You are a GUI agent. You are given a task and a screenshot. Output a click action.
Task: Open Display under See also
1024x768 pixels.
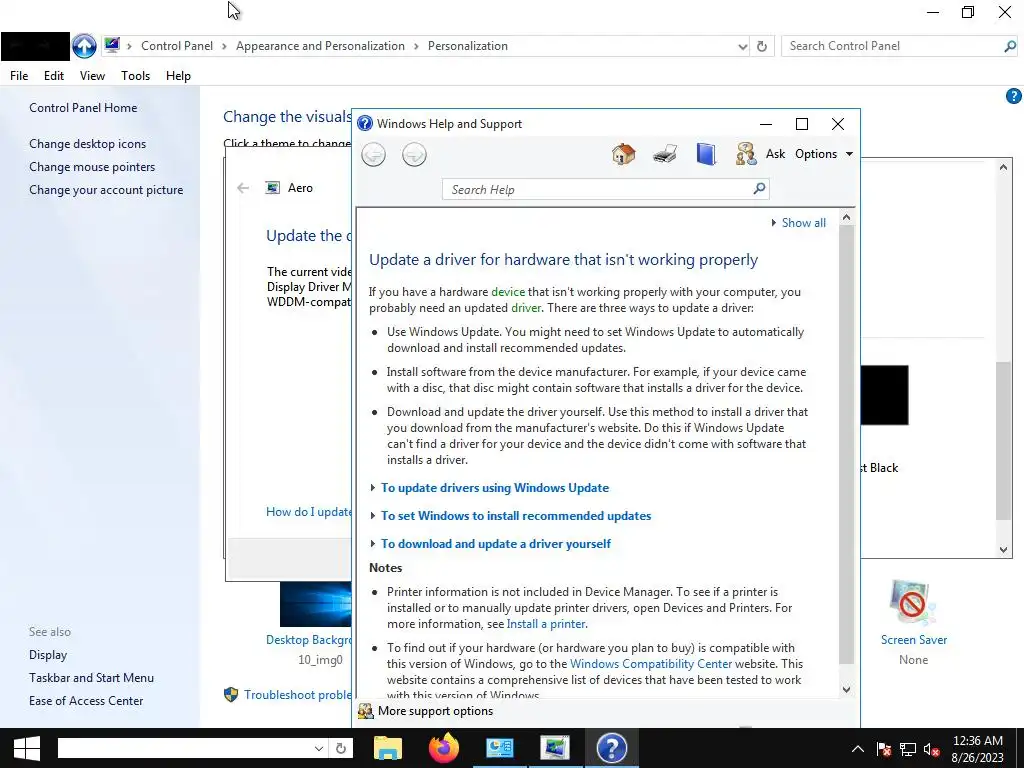[x=48, y=654]
